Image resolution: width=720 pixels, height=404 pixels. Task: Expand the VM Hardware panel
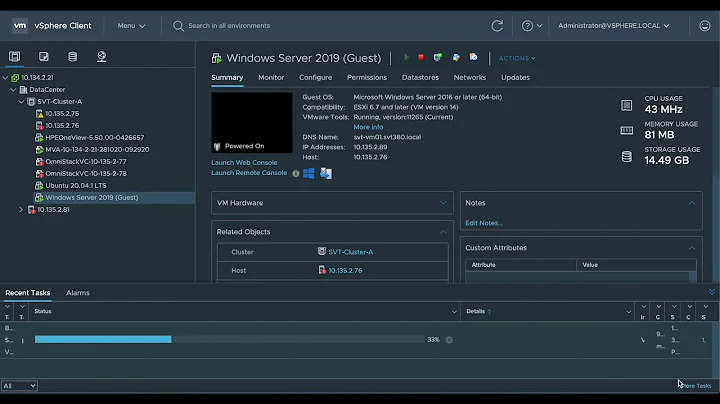tap(443, 202)
